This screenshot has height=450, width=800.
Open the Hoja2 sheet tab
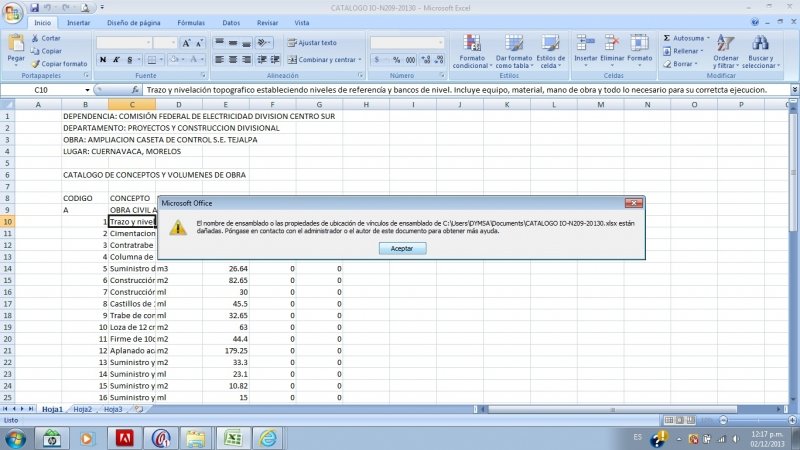click(82, 409)
